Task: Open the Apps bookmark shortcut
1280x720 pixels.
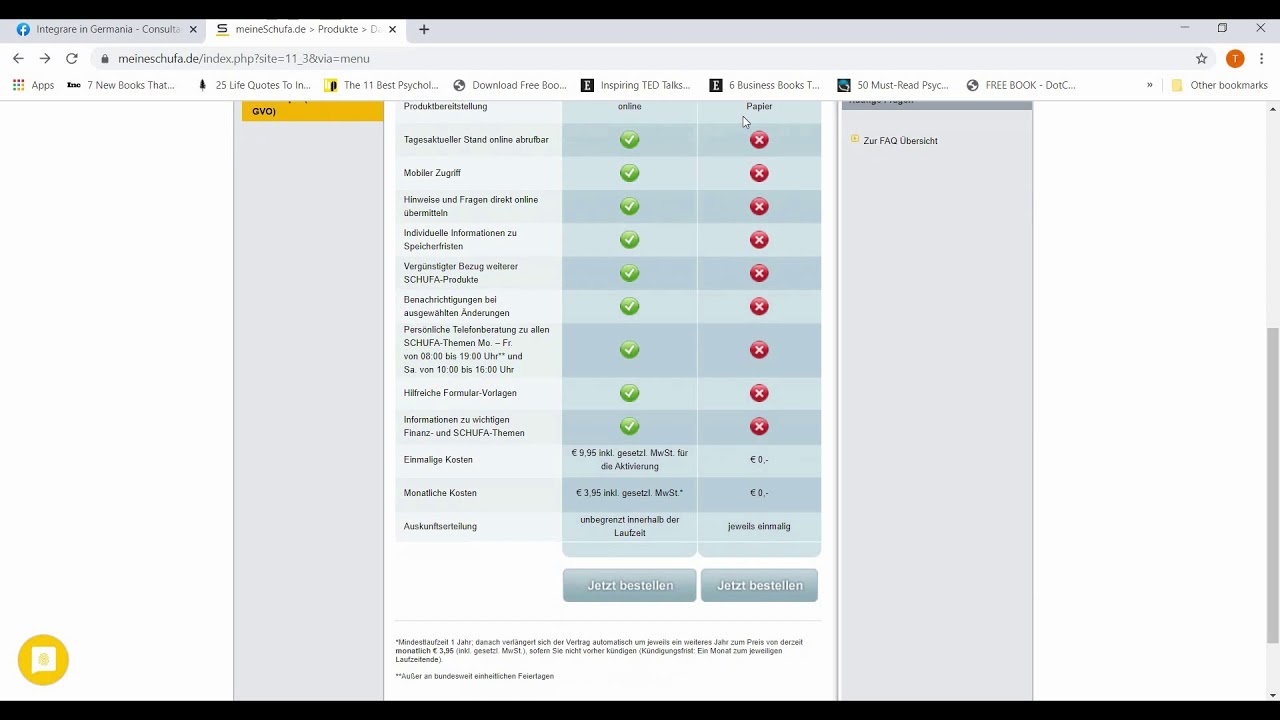Action: (34, 85)
